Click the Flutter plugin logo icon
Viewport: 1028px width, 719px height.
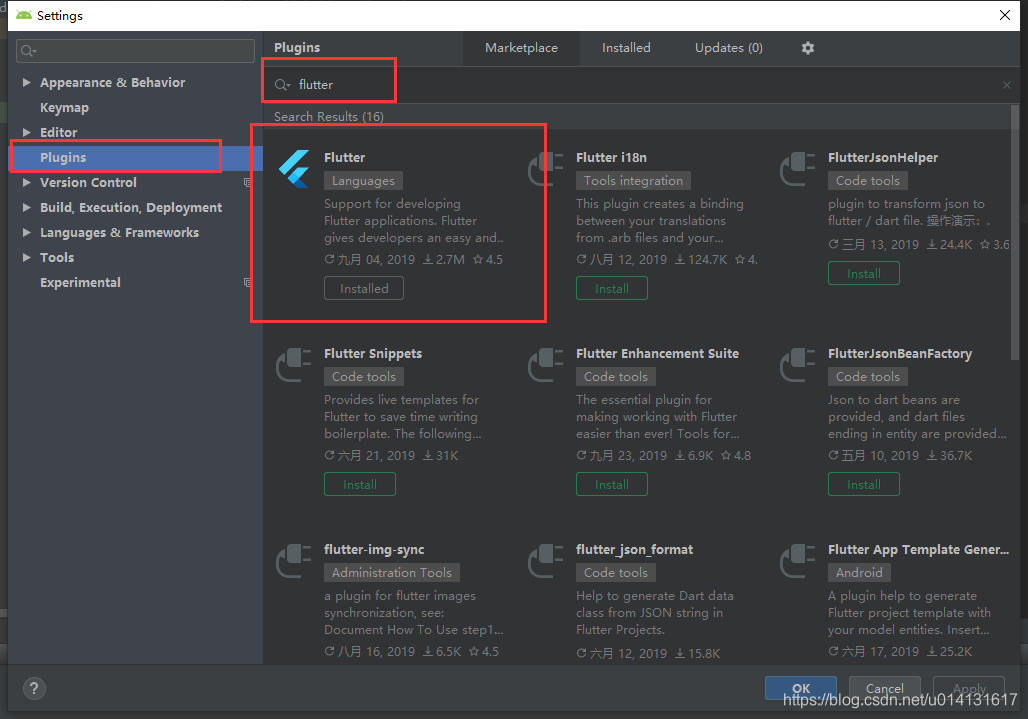tap(294, 168)
